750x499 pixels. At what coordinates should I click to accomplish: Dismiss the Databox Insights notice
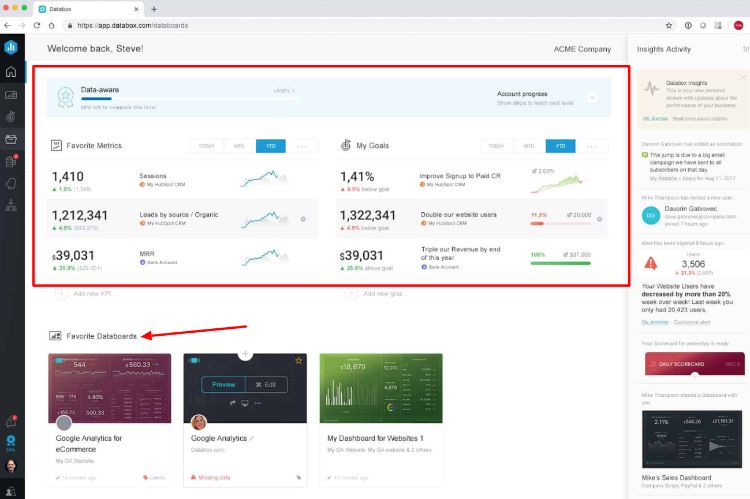[x=655, y=118]
